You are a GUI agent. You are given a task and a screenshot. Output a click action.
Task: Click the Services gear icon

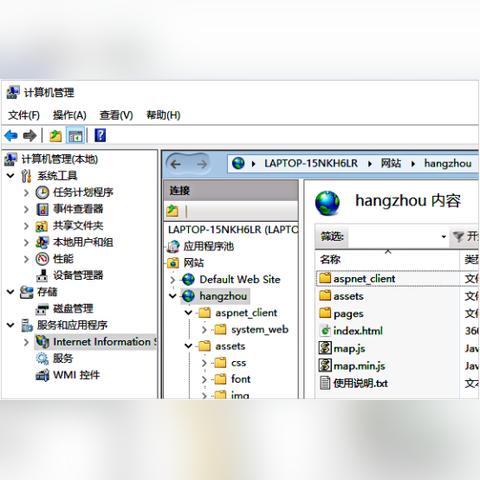[x=42, y=359]
